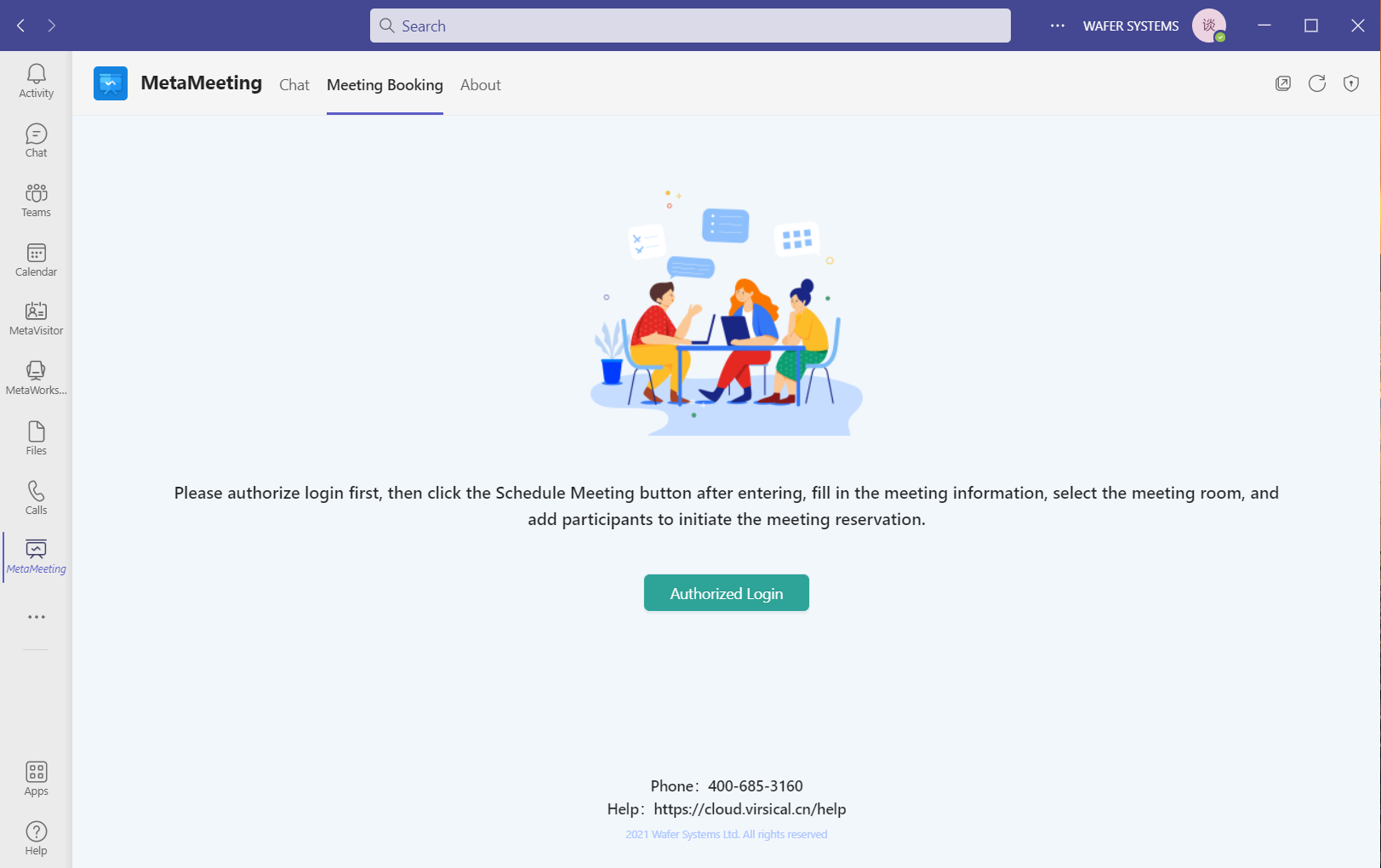This screenshot has width=1381, height=868.
Task: Open Settings and more menu in title bar
Action: click(x=1058, y=26)
